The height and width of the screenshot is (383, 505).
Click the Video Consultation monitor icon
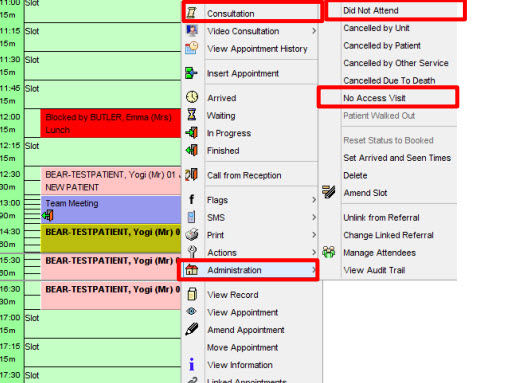[x=192, y=31]
